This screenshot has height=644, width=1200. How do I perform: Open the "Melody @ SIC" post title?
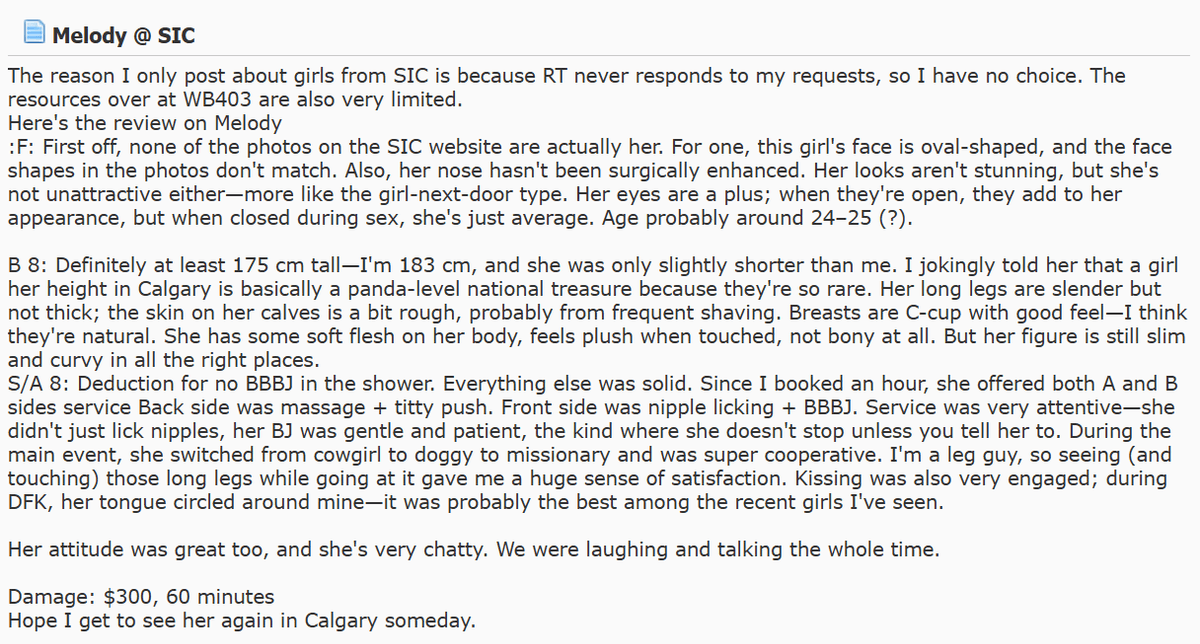[123, 37]
